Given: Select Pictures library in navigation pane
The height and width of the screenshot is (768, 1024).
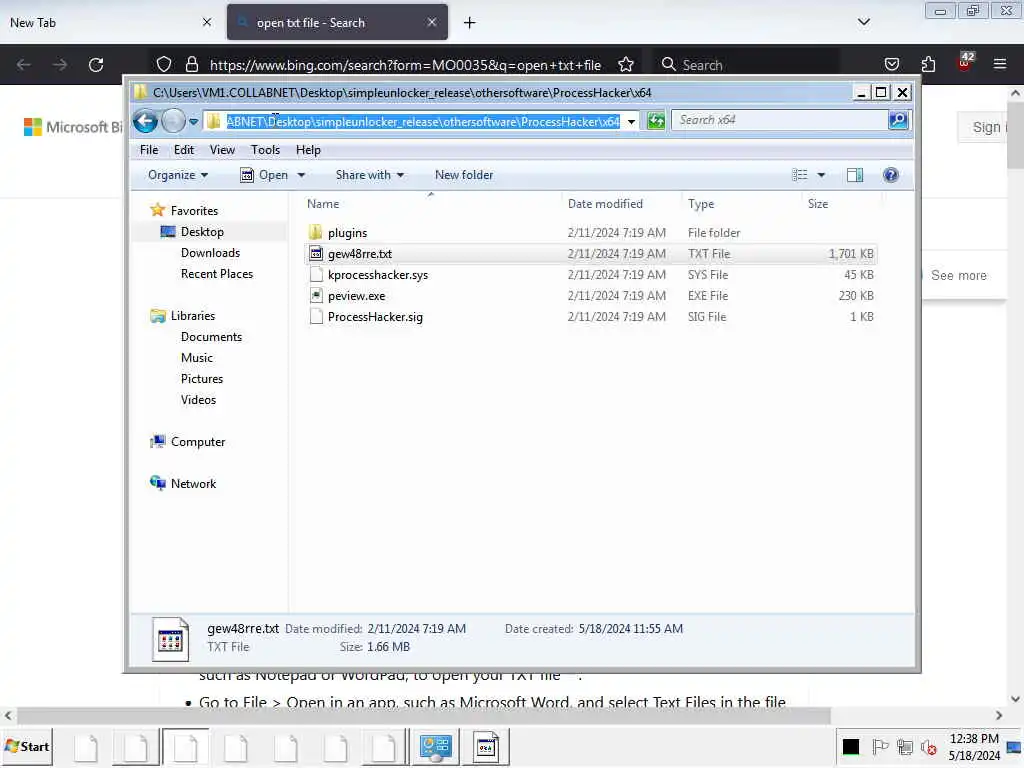Looking at the screenshot, I should click(x=202, y=379).
